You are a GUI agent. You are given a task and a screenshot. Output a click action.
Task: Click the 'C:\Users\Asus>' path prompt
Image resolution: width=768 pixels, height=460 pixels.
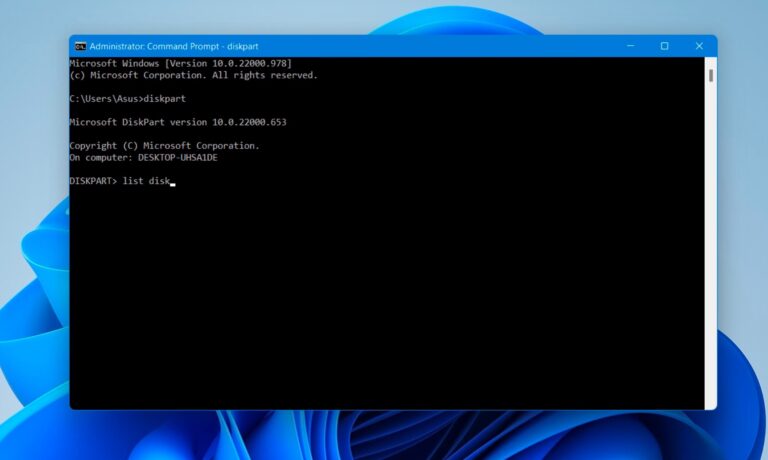105,98
